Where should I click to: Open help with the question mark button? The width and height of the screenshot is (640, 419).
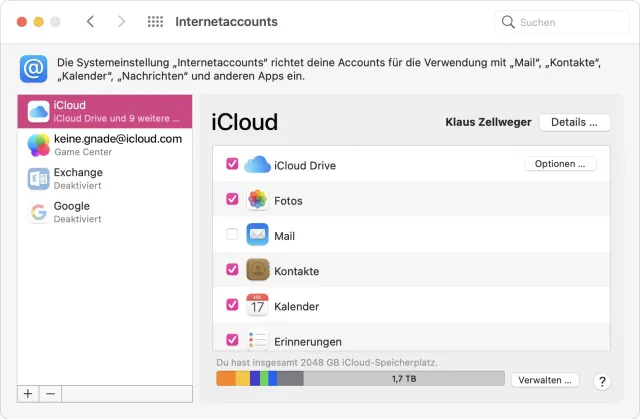click(602, 381)
